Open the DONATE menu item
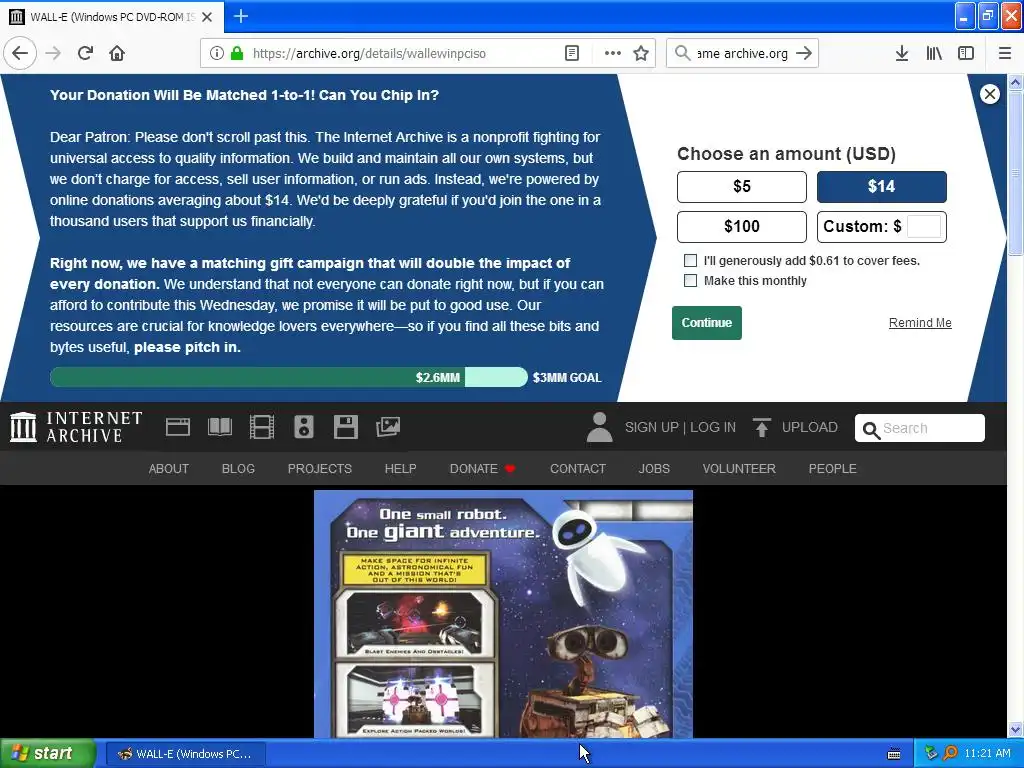 coord(482,468)
